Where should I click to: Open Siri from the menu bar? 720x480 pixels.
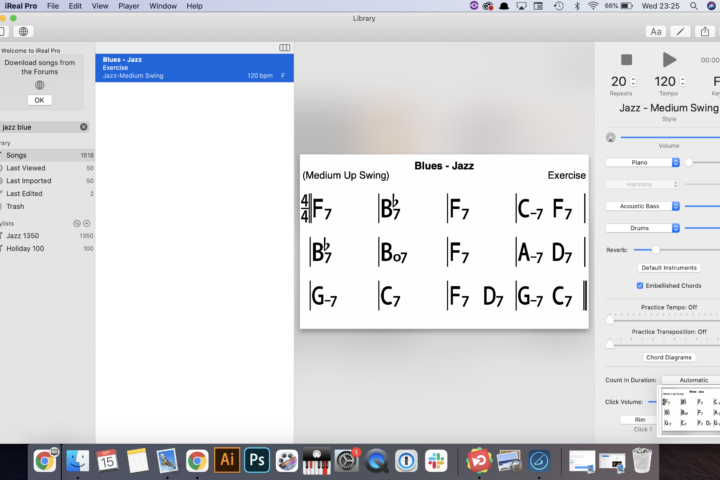(711, 6)
